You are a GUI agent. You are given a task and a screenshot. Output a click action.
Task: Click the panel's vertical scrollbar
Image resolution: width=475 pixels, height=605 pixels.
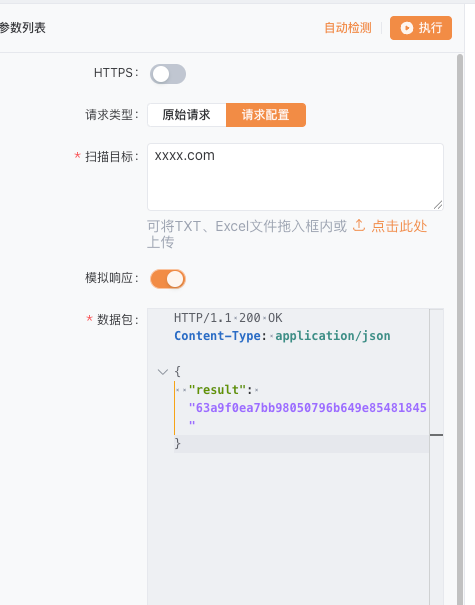(460, 329)
